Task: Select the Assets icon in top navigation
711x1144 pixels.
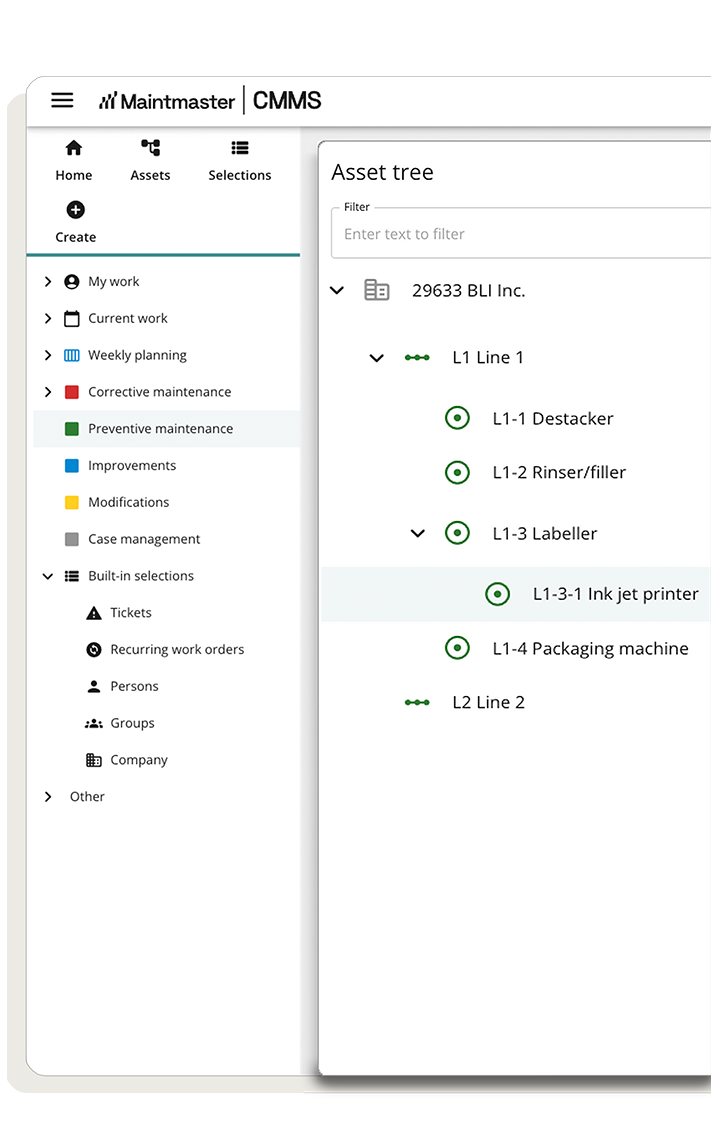Action: (x=150, y=148)
